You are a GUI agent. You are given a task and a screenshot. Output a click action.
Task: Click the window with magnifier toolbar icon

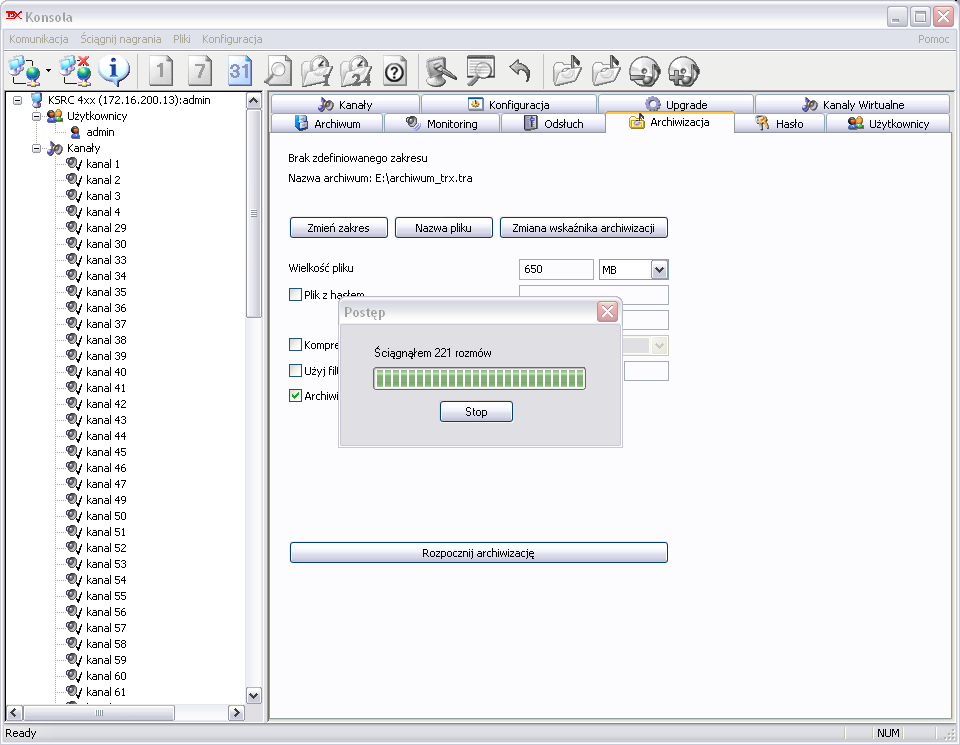pos(481,71)
